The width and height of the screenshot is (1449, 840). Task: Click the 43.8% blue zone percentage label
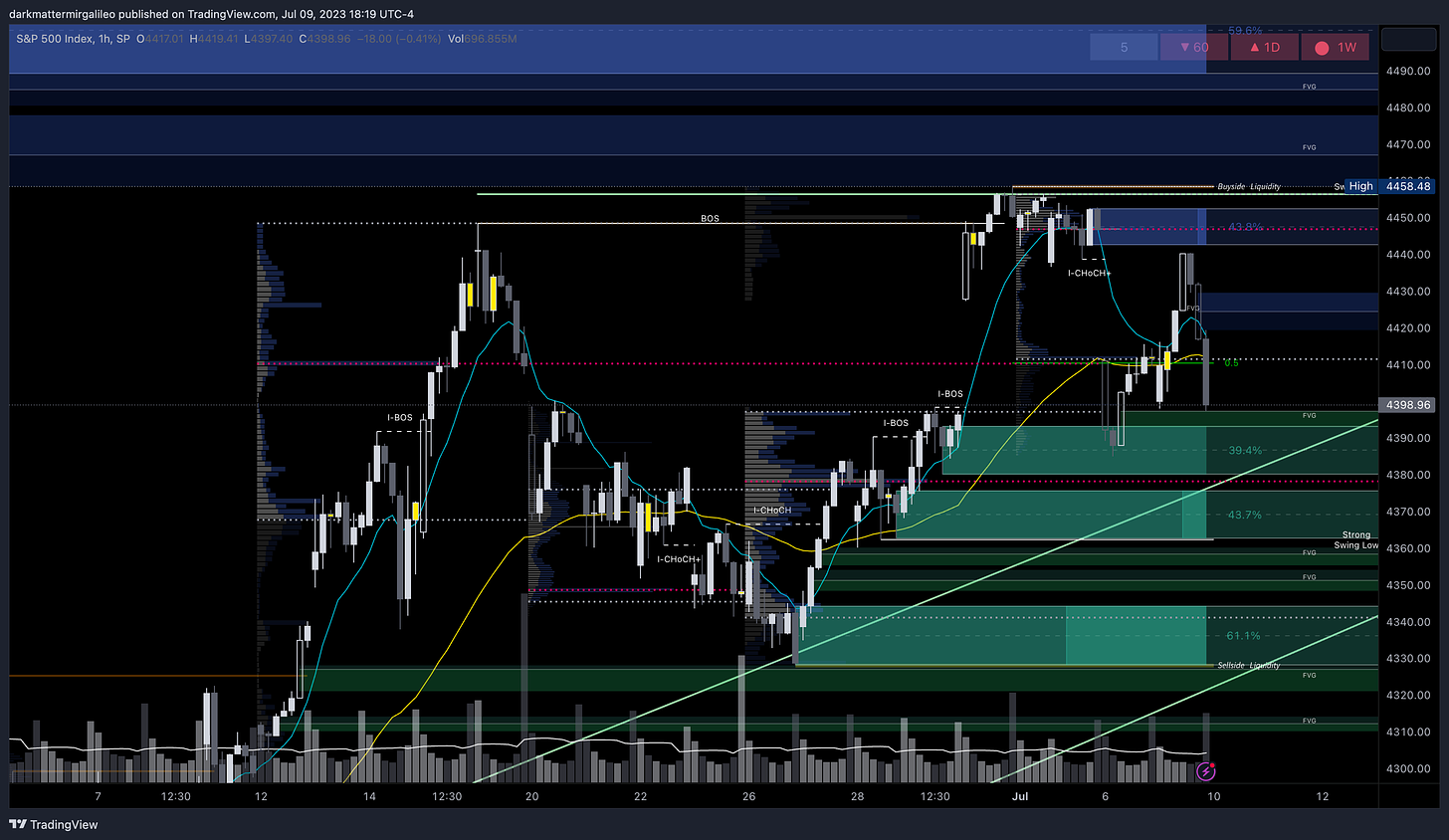pos(1245,227)
